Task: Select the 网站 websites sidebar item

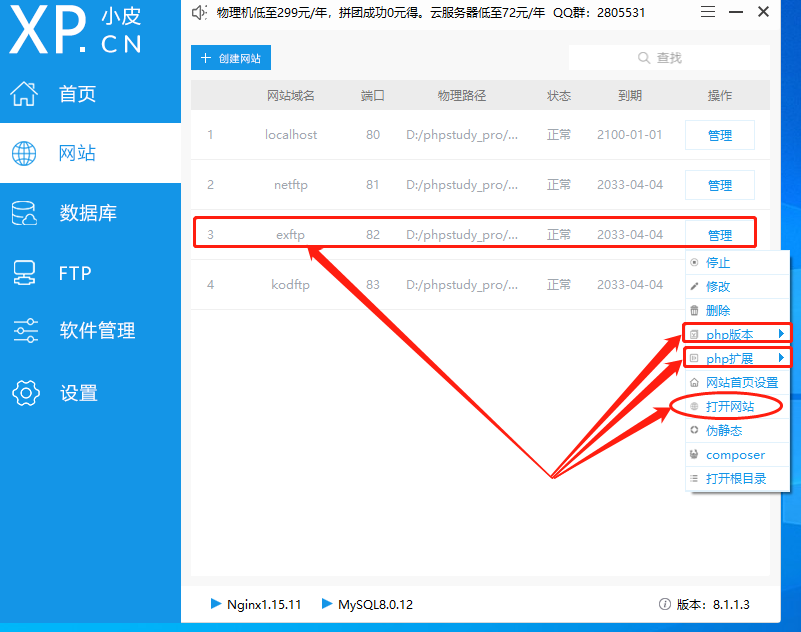Action: [x=22, y=152]
